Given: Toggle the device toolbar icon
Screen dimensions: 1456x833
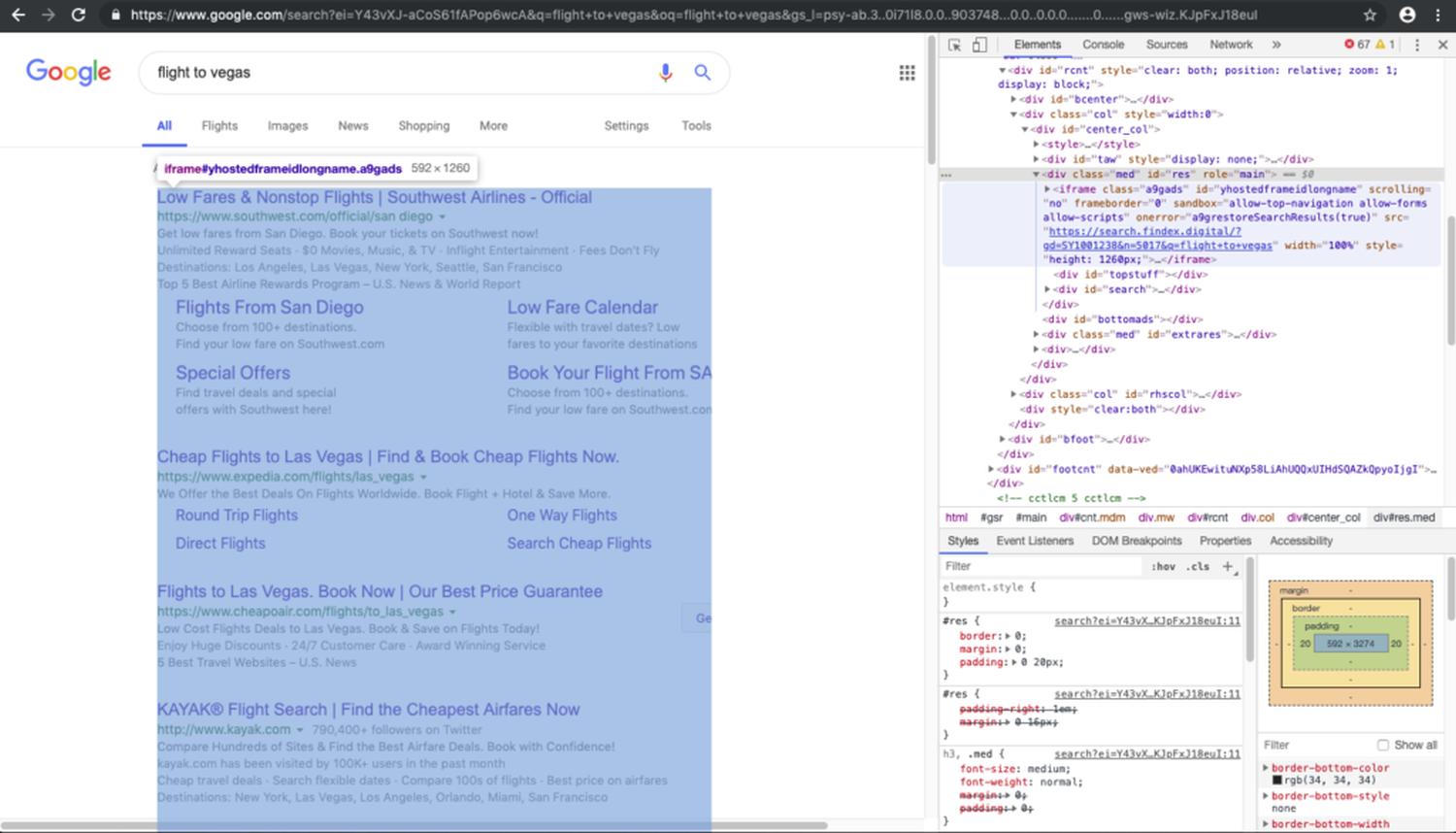Looking at the screenshot, I should tap(979, 45).
